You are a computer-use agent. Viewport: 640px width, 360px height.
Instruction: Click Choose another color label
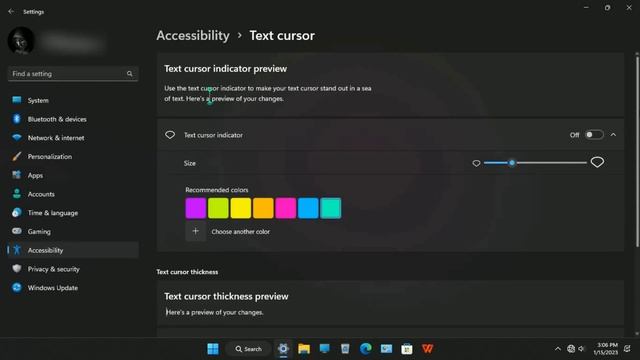point(240,231)
